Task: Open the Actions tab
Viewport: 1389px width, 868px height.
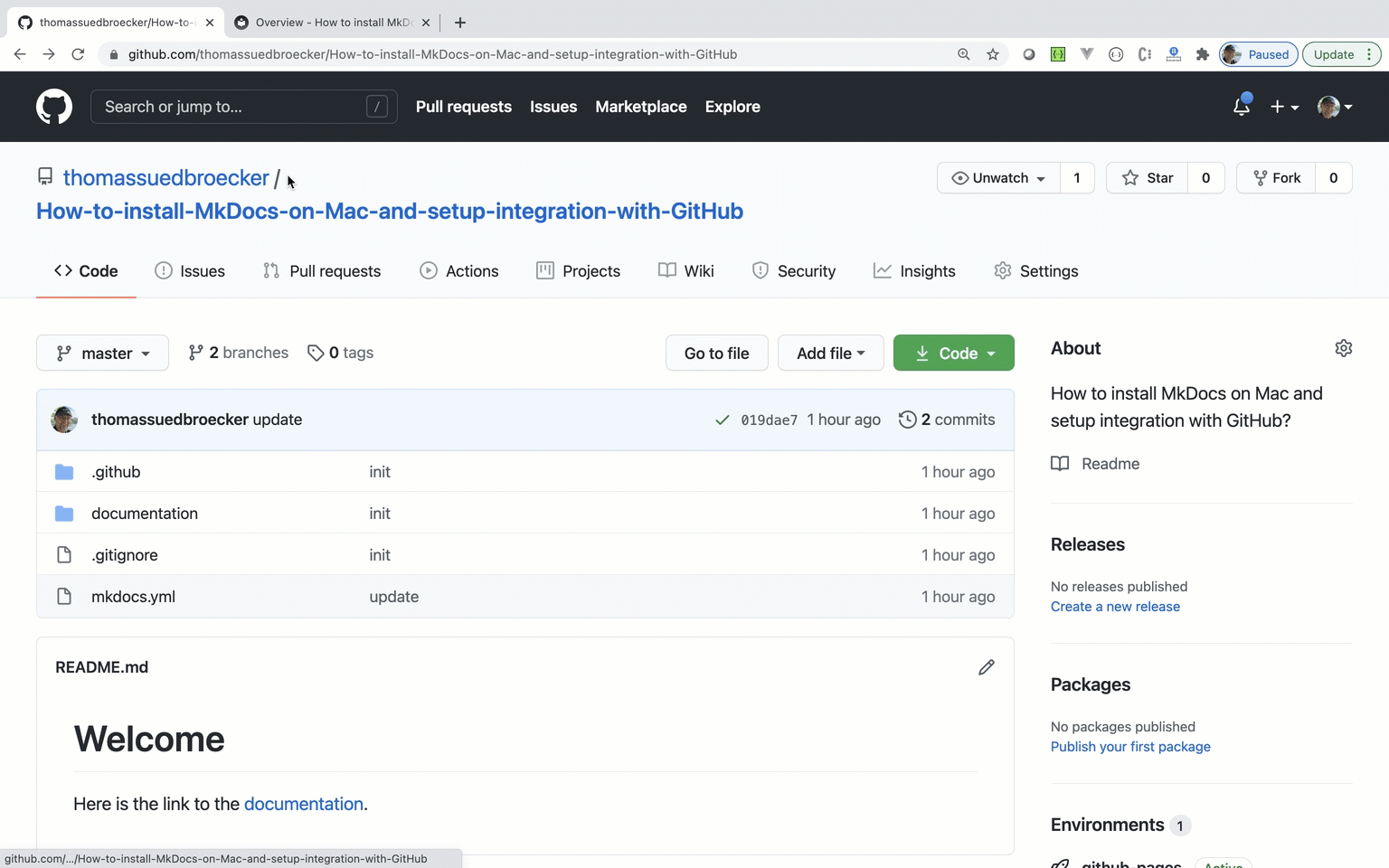Action: click(x=459, y=271)
